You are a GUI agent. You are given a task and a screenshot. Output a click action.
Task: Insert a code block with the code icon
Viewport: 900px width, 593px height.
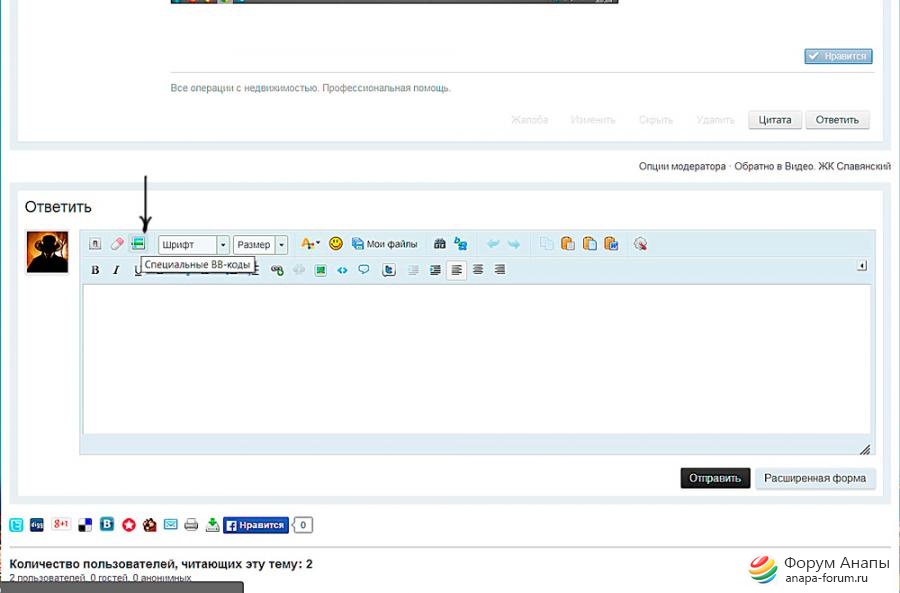coord(342,270)
